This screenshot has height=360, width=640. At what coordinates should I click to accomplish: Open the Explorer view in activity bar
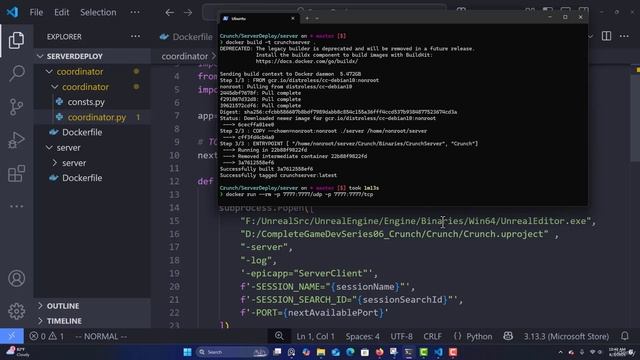tap(16, 40)
